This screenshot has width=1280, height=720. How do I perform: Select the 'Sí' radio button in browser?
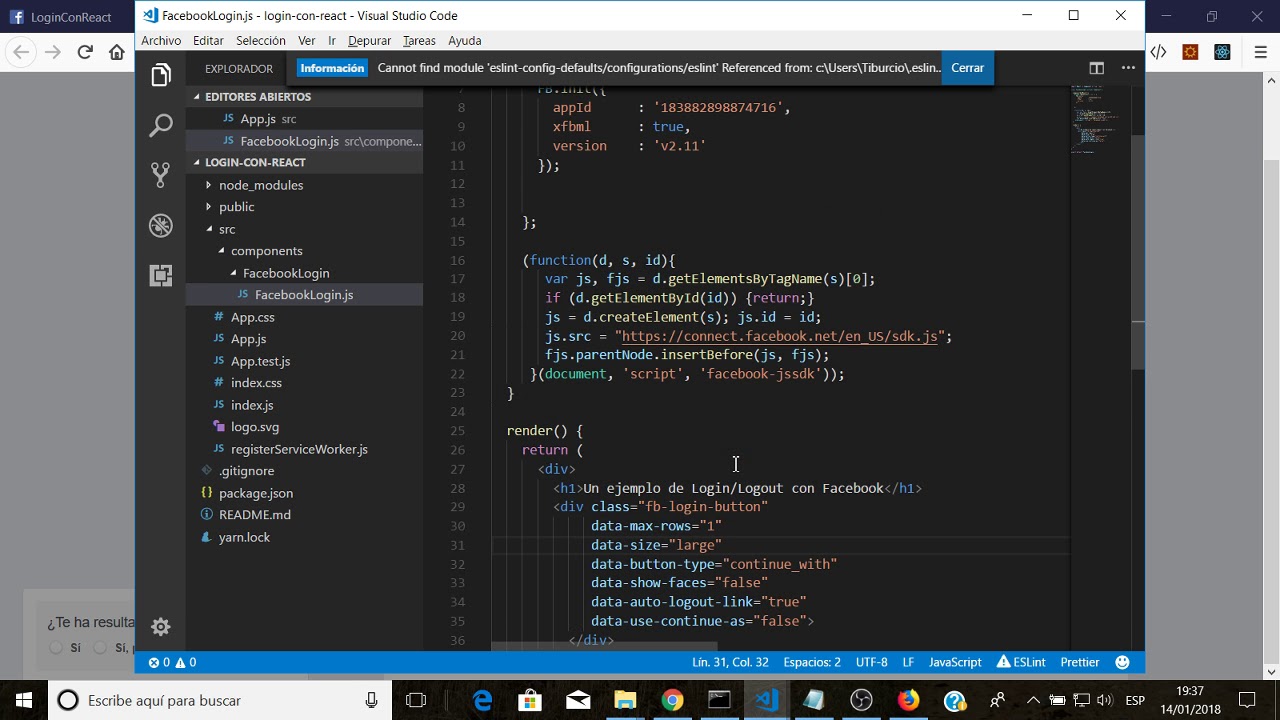pos(56,648)
